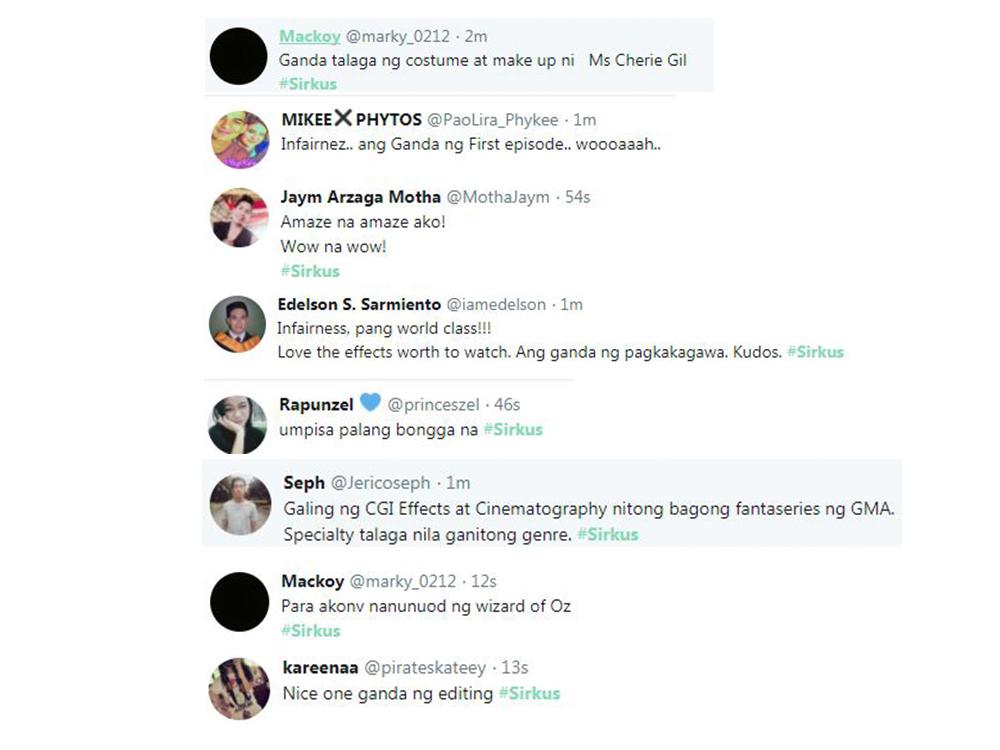Viewport: 1000px width, 750px height.
Task: Open kareenaa's profile picture
Action: tap(239, 689)
